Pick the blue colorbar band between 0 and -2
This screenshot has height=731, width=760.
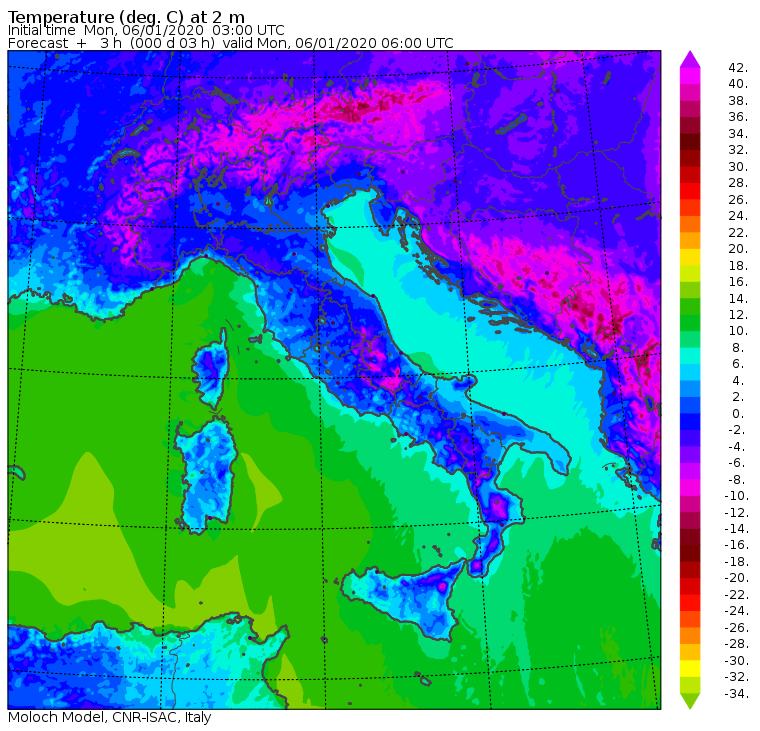click(x=690, y=422)
